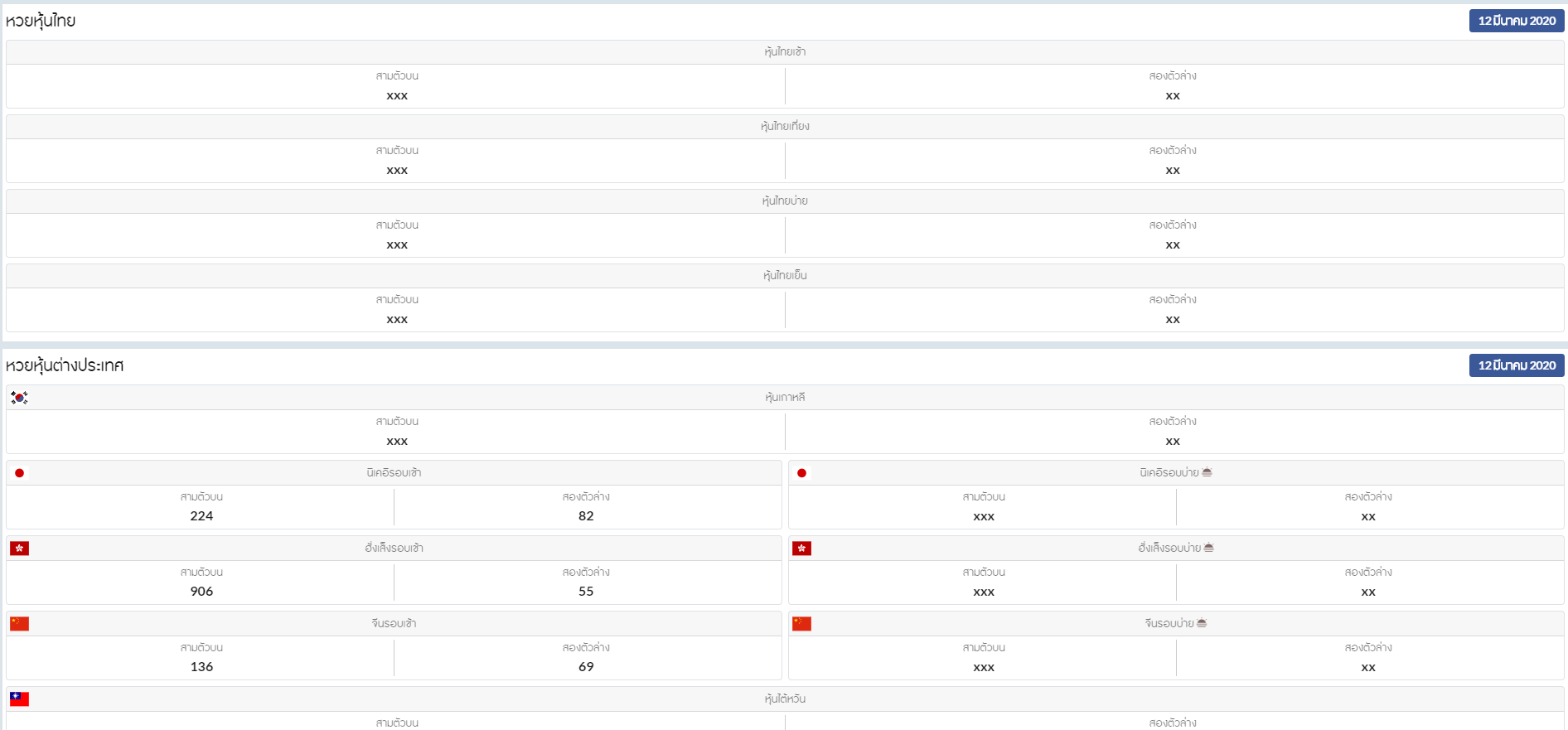Click sunset icon next to ฮั่งเส็งรอบบ่าย
The image size is (1568, 730).
tap(1208, 548)
